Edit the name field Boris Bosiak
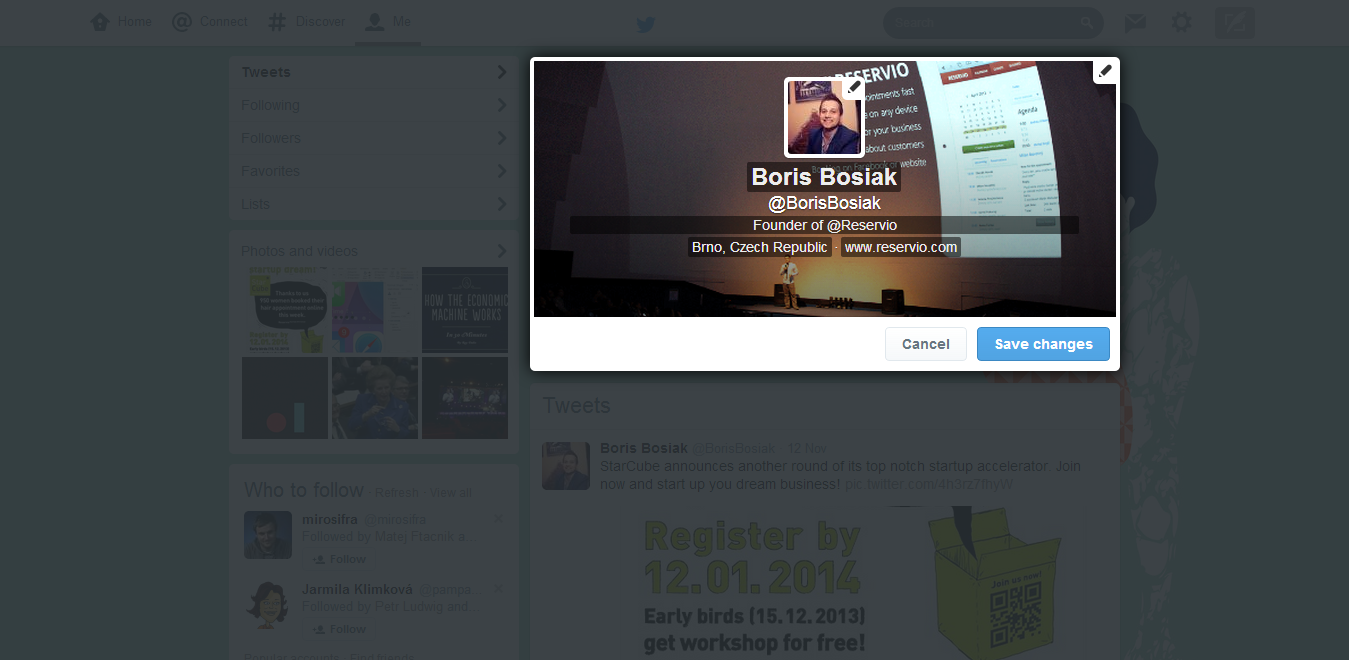 (824, 178)
